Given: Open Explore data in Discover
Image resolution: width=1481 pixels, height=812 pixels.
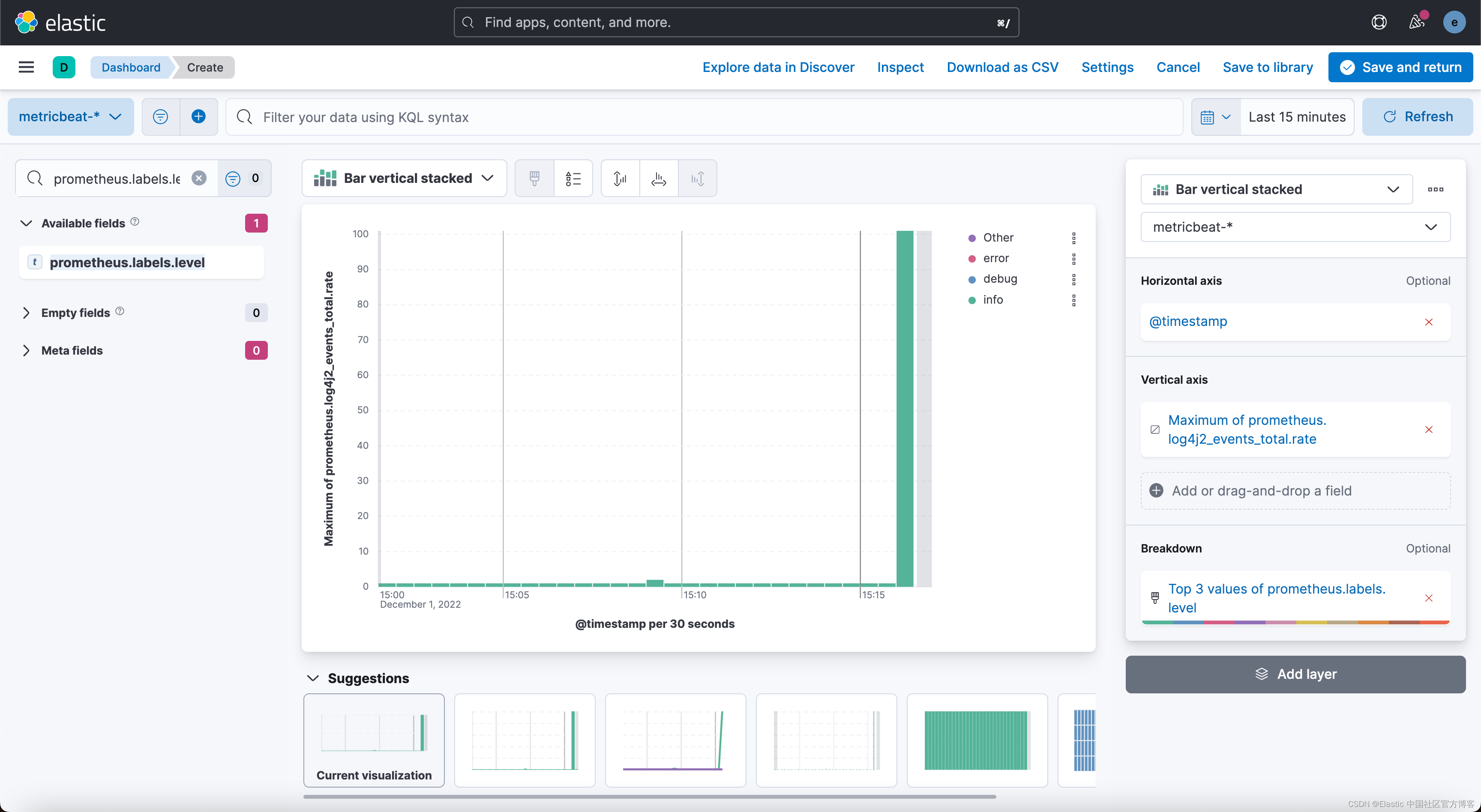Looking at the screenshot, I should [x=778, y=67].
